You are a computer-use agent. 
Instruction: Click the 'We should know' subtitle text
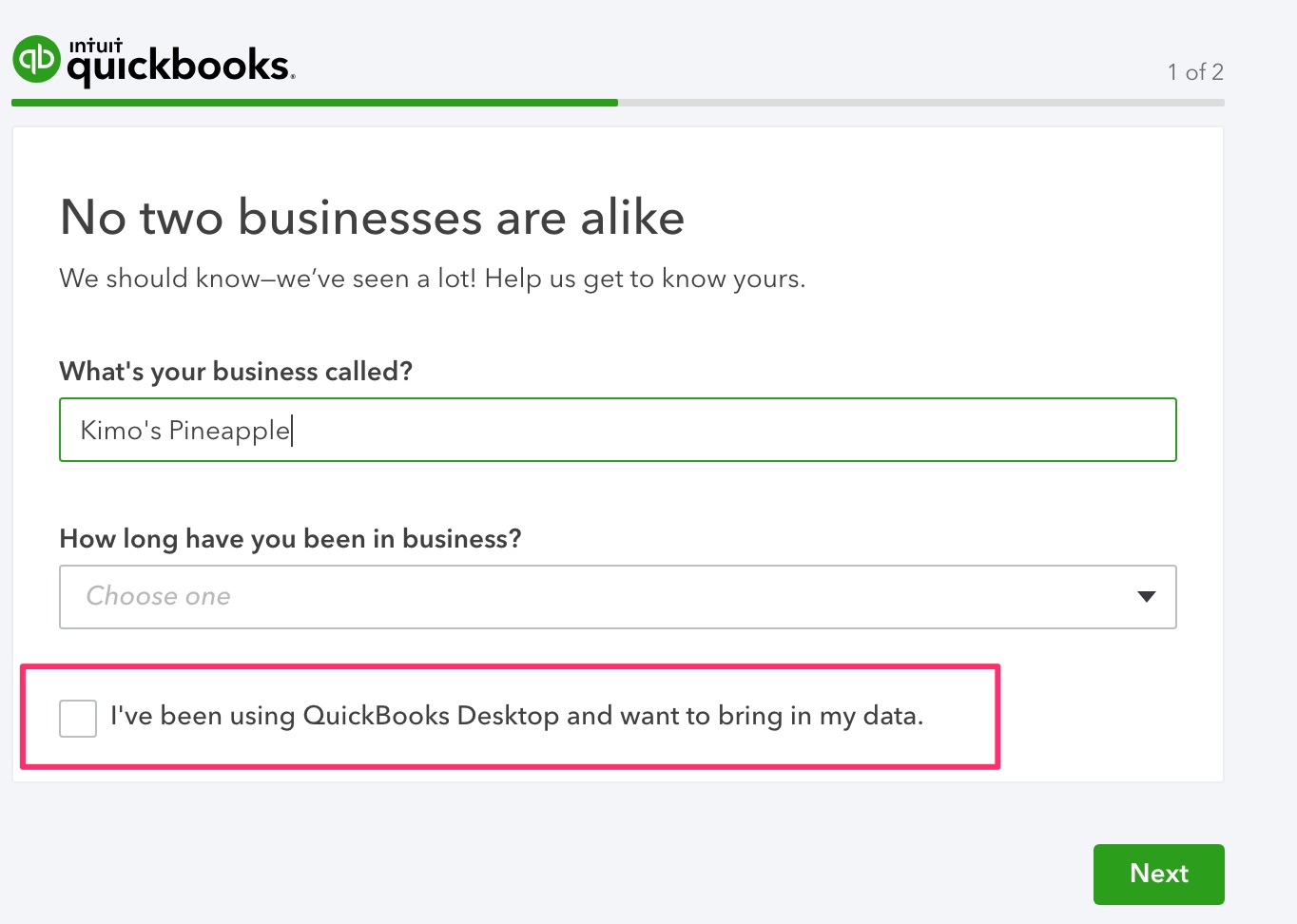pyautogui.click(x=432, y=279)
